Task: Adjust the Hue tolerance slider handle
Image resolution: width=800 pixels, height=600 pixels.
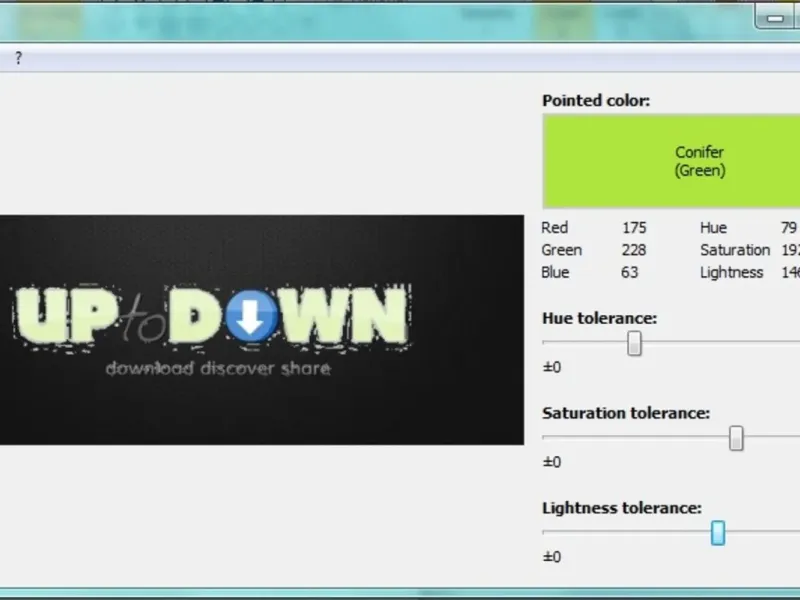Action: (x=634, y=343)
